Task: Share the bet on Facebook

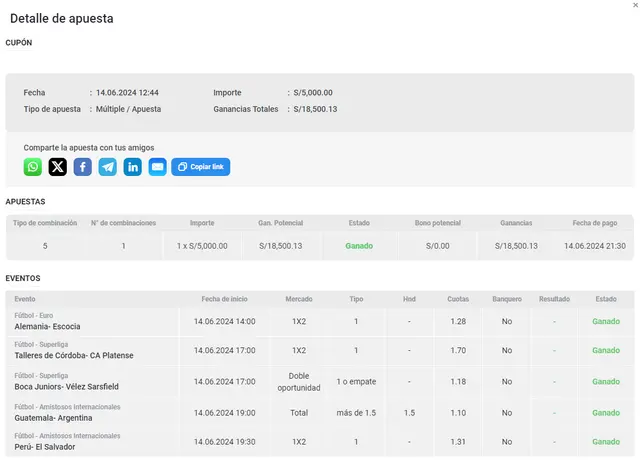Action: 83,167
